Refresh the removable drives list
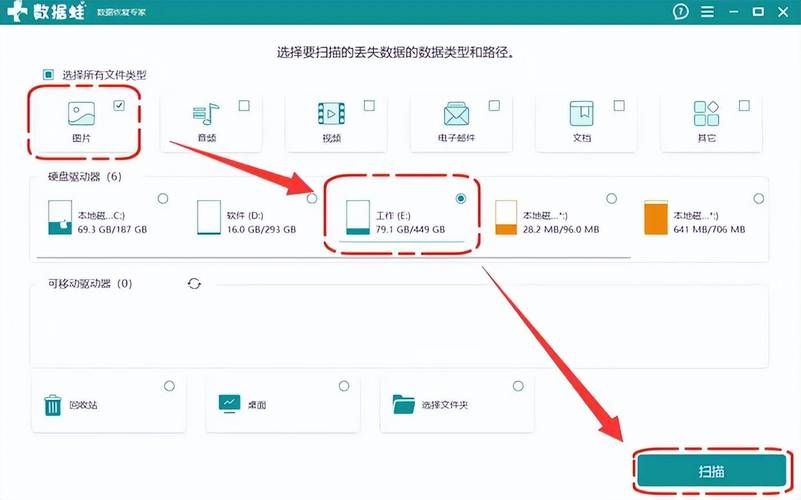The height and width of the screenshot is (500, 801). [x=194, y=284]
